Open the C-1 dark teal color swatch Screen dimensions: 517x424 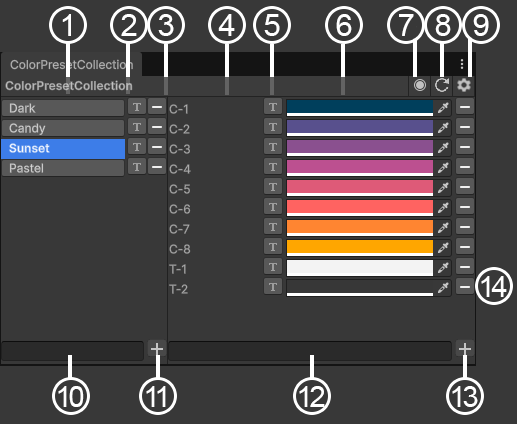click(x=360, y=108)
